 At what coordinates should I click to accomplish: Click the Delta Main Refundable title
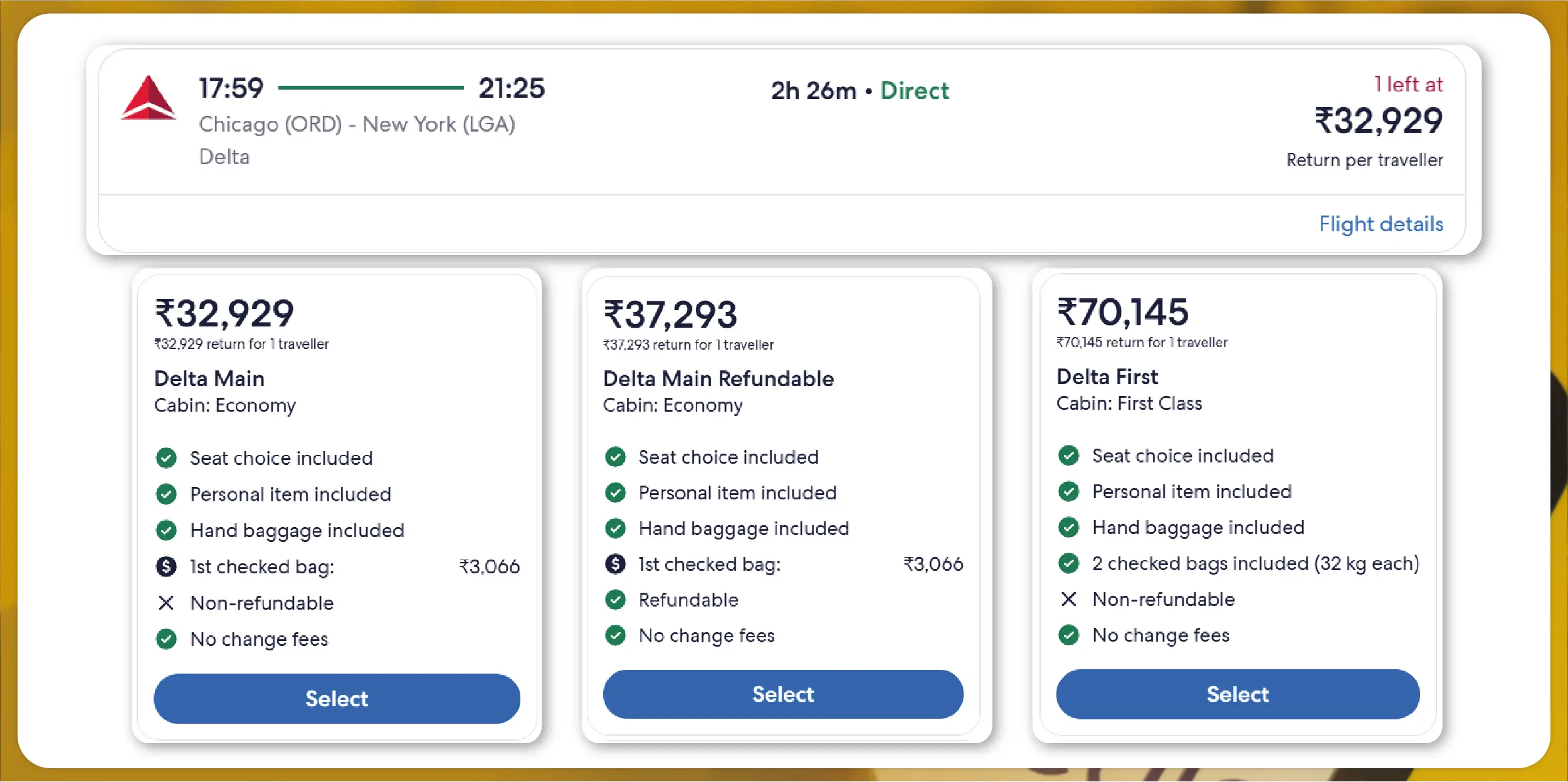pos(718,378)
